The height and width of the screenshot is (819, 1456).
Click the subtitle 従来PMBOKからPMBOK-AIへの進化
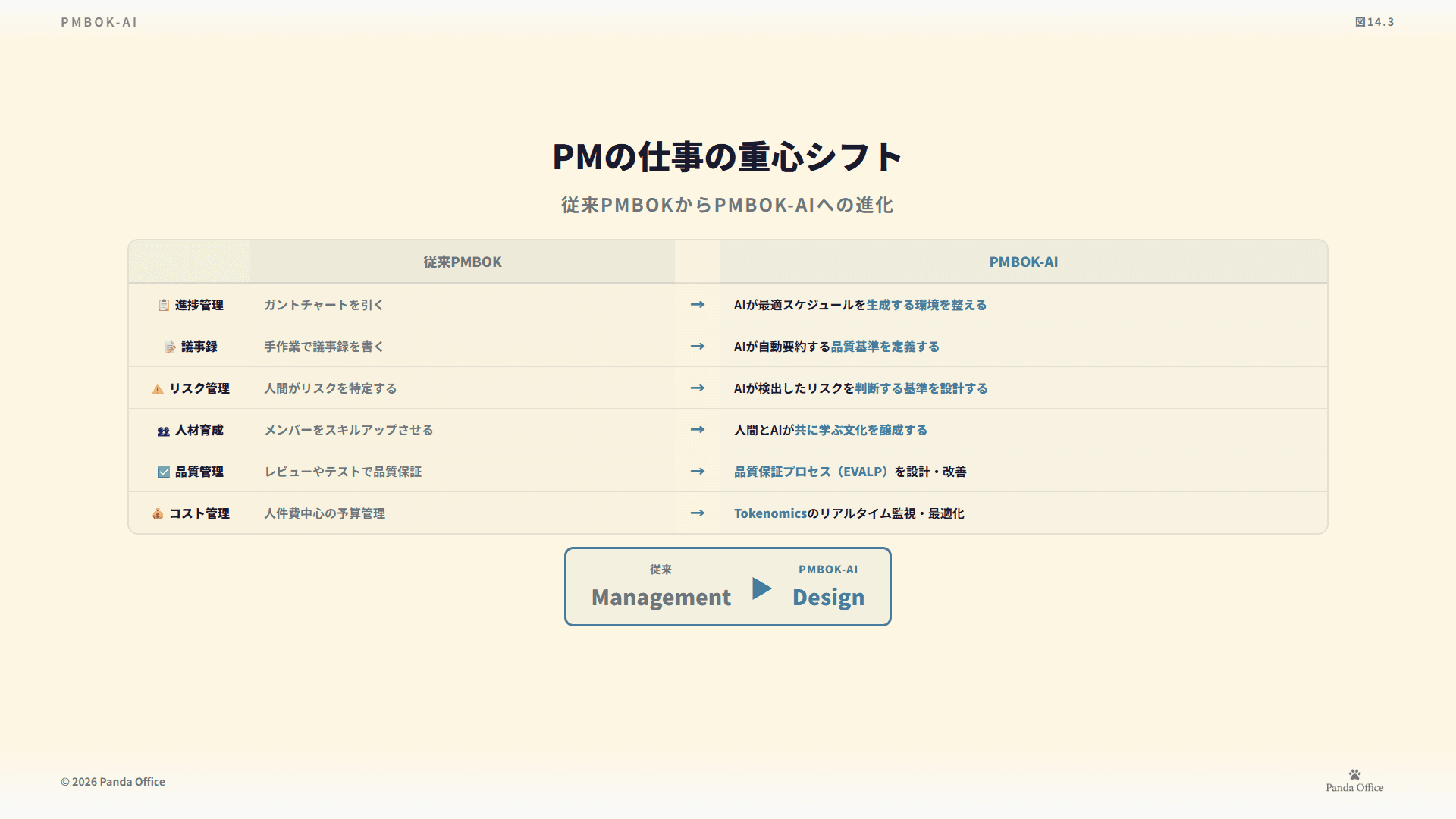point(728,205)
